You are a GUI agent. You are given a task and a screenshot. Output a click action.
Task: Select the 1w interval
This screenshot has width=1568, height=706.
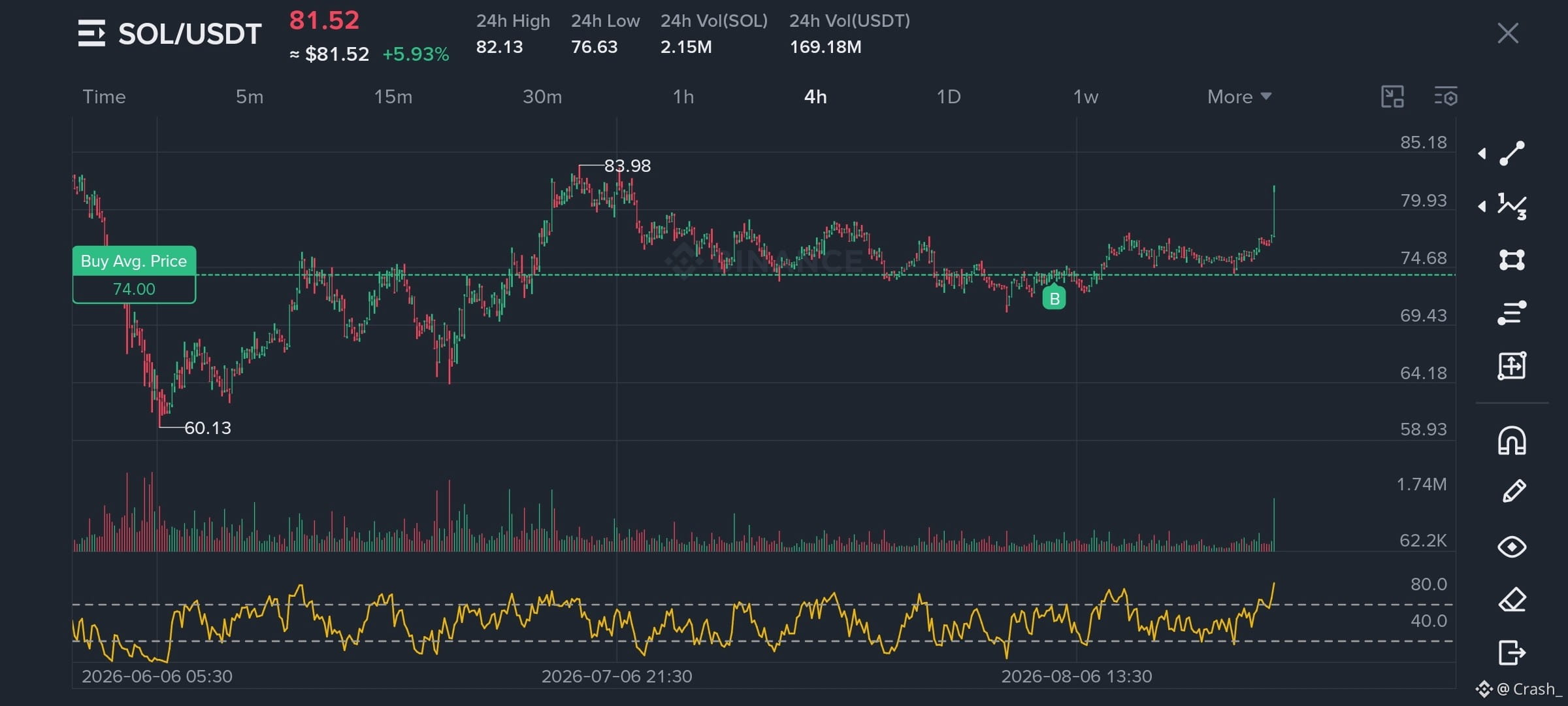(1085, 97)
